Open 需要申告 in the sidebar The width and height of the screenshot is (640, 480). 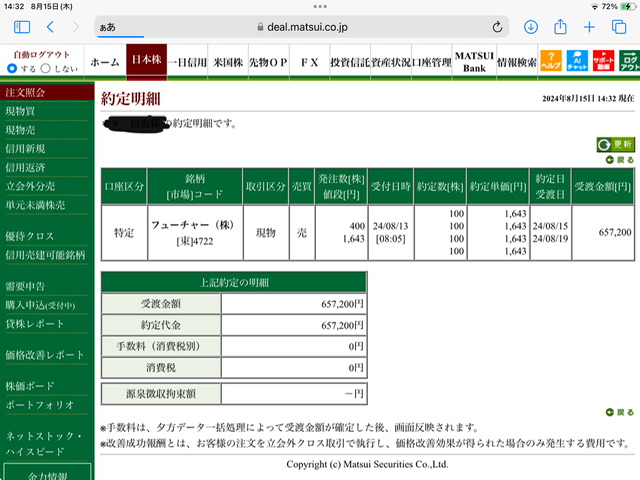pos(25,286)
